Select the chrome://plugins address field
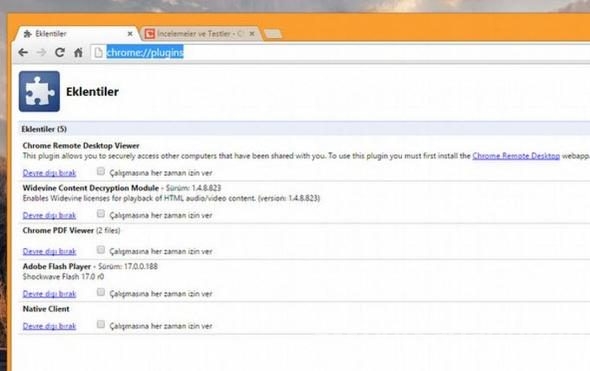This screenshot has height=371, width=590. pos(339,52)
